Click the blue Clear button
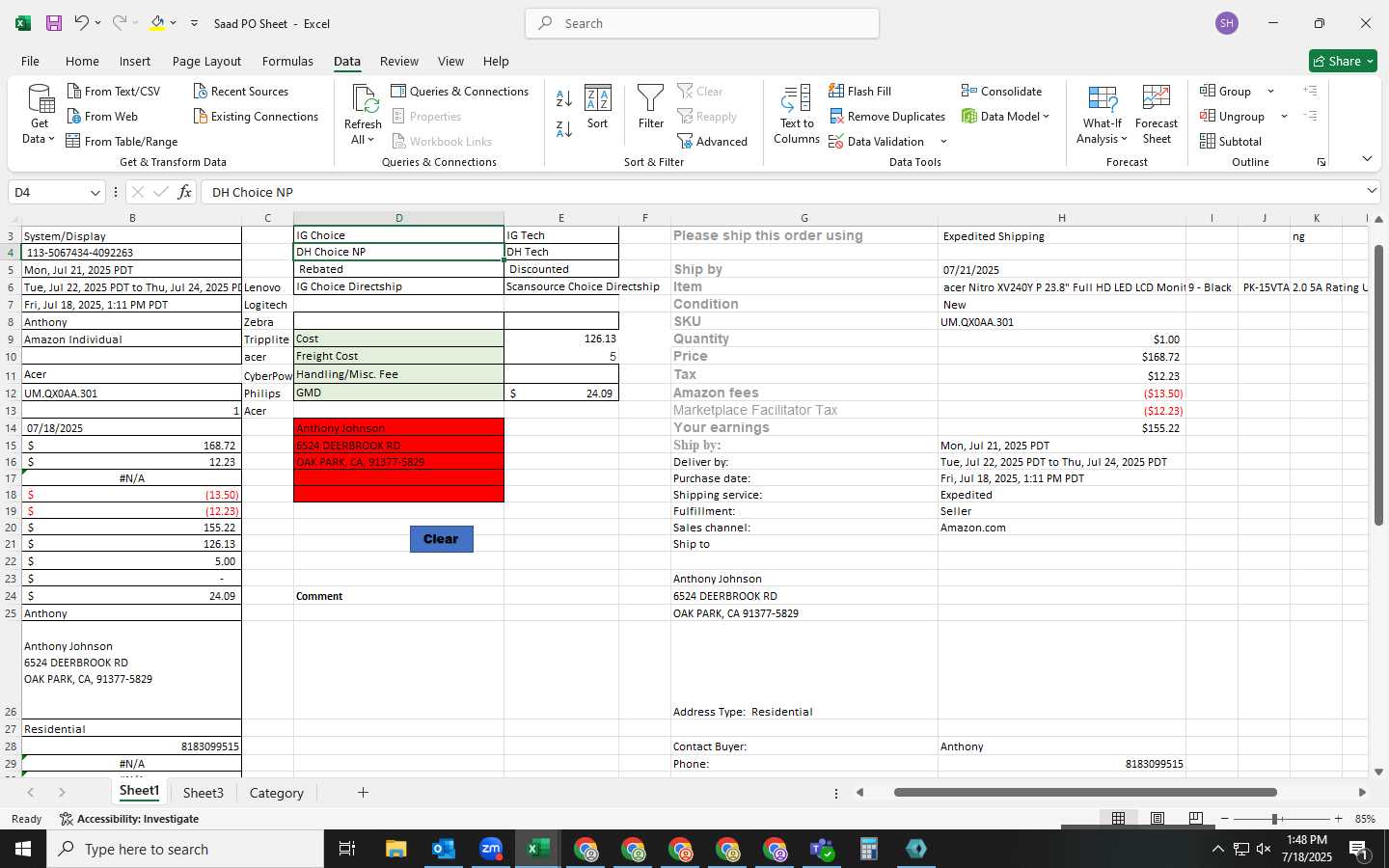The width and height of the screenshot is (1389, 868). [441, 539]
